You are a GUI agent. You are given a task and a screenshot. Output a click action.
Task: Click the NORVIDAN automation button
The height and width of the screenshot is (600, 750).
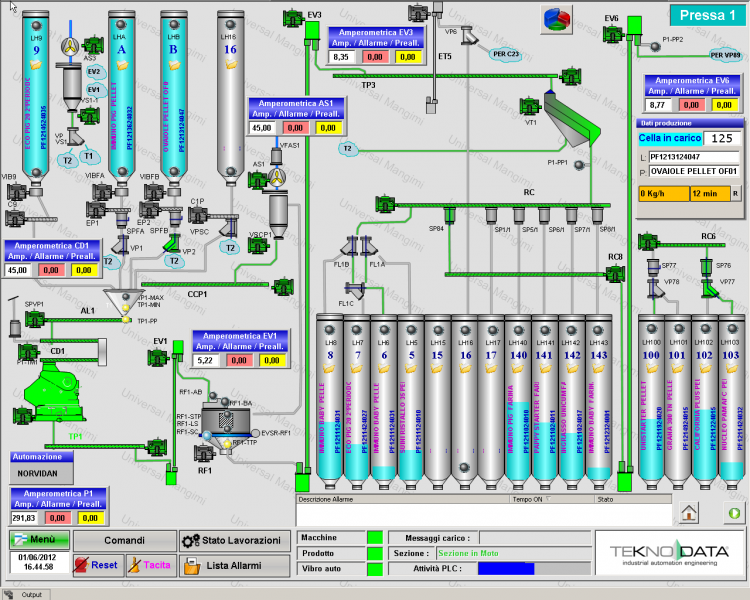42,473
